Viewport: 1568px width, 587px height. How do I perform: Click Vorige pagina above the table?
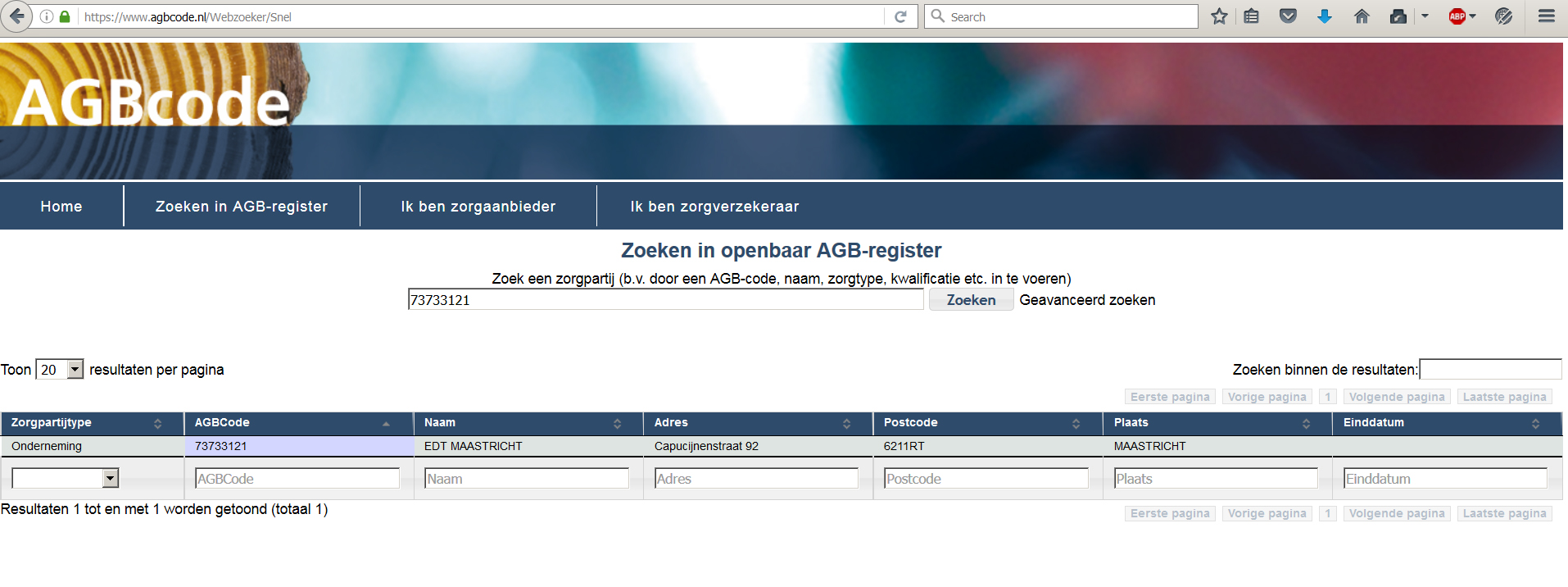point(1267,397)
